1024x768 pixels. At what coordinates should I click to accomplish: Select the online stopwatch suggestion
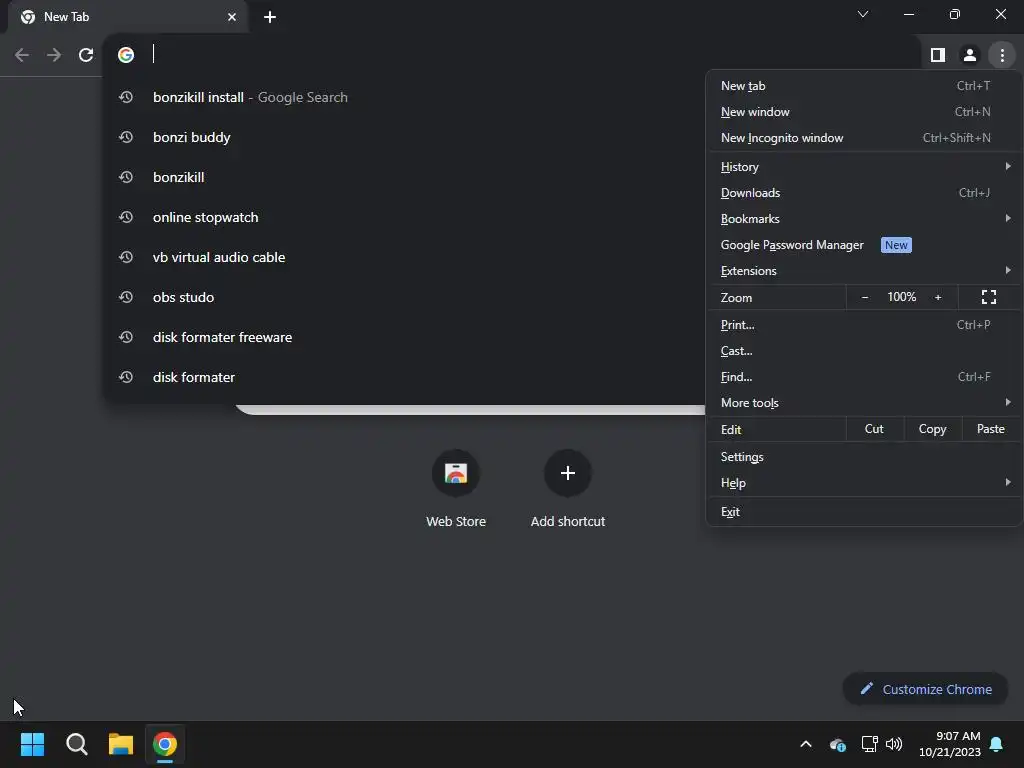405,217
